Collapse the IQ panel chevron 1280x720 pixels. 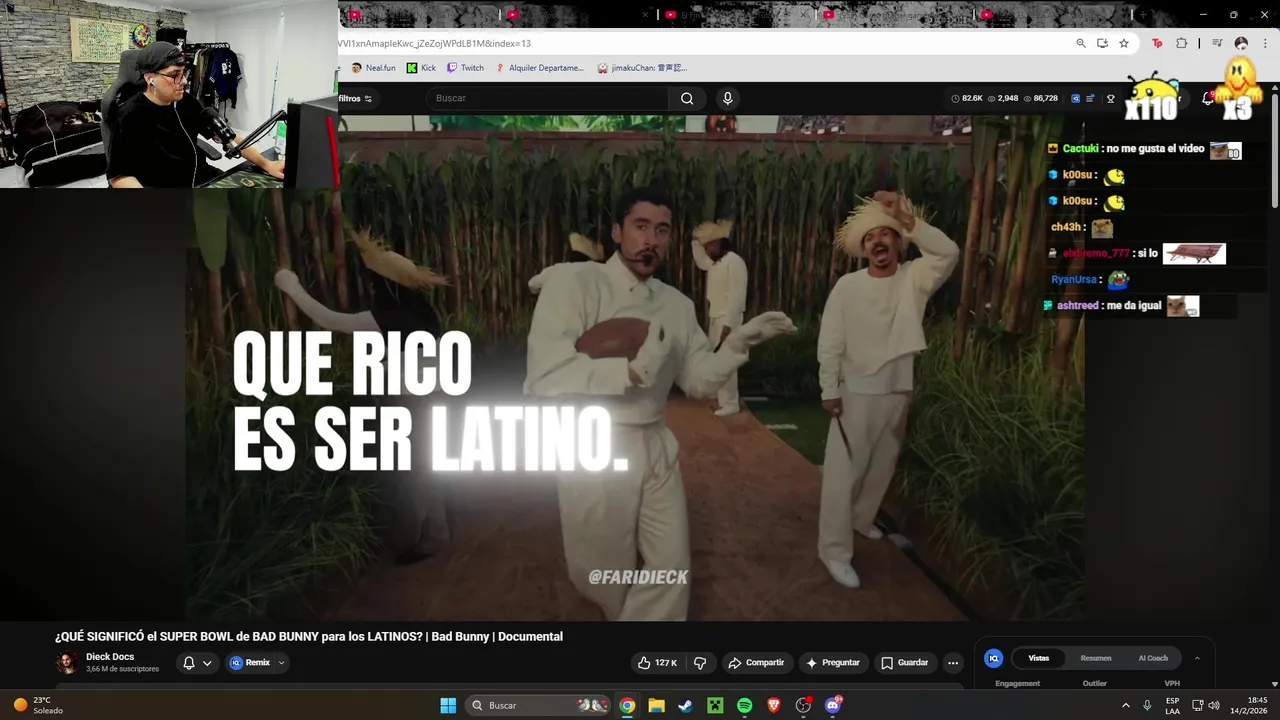coord(1197,658)
